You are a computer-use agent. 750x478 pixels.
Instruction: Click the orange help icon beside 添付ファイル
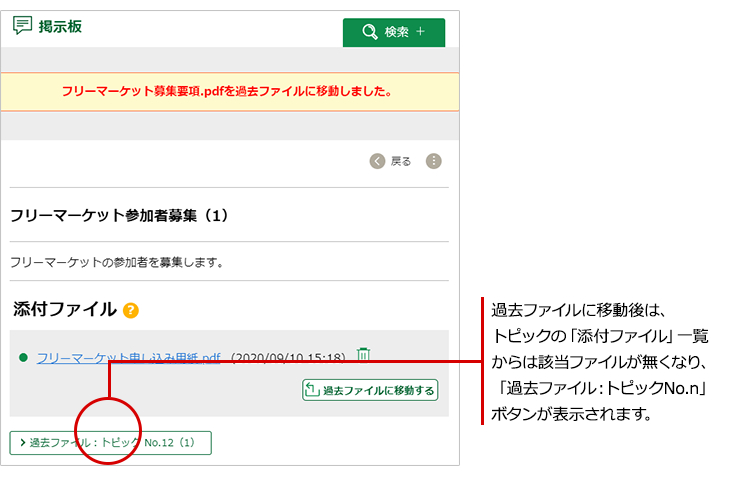tap(131, 311)
